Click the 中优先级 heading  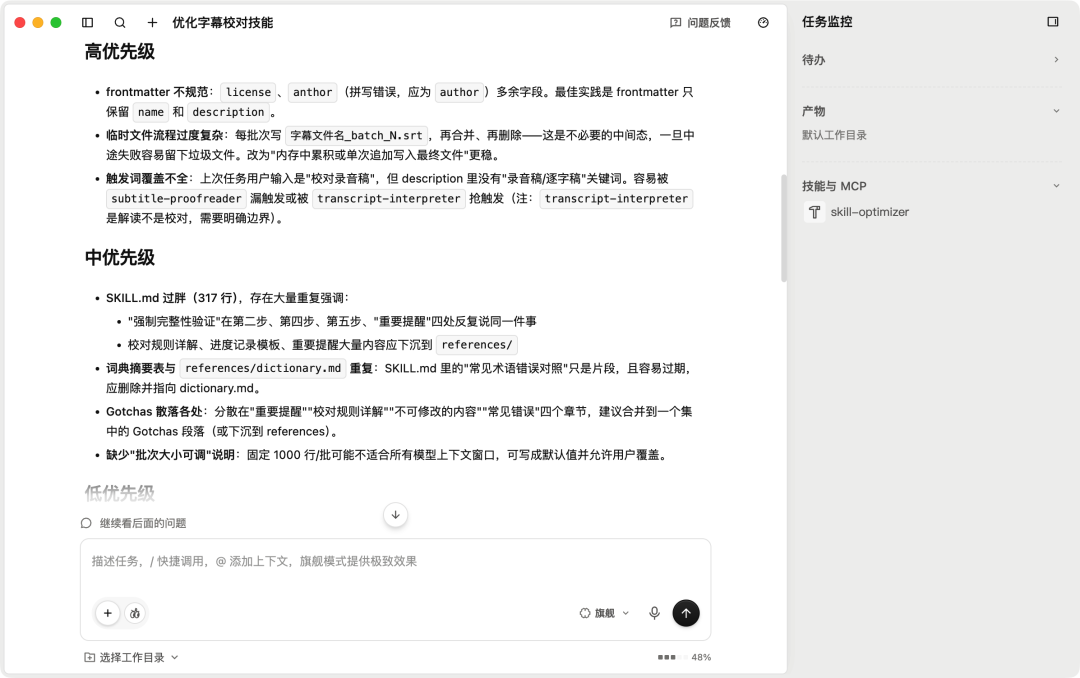click(120, 258)
